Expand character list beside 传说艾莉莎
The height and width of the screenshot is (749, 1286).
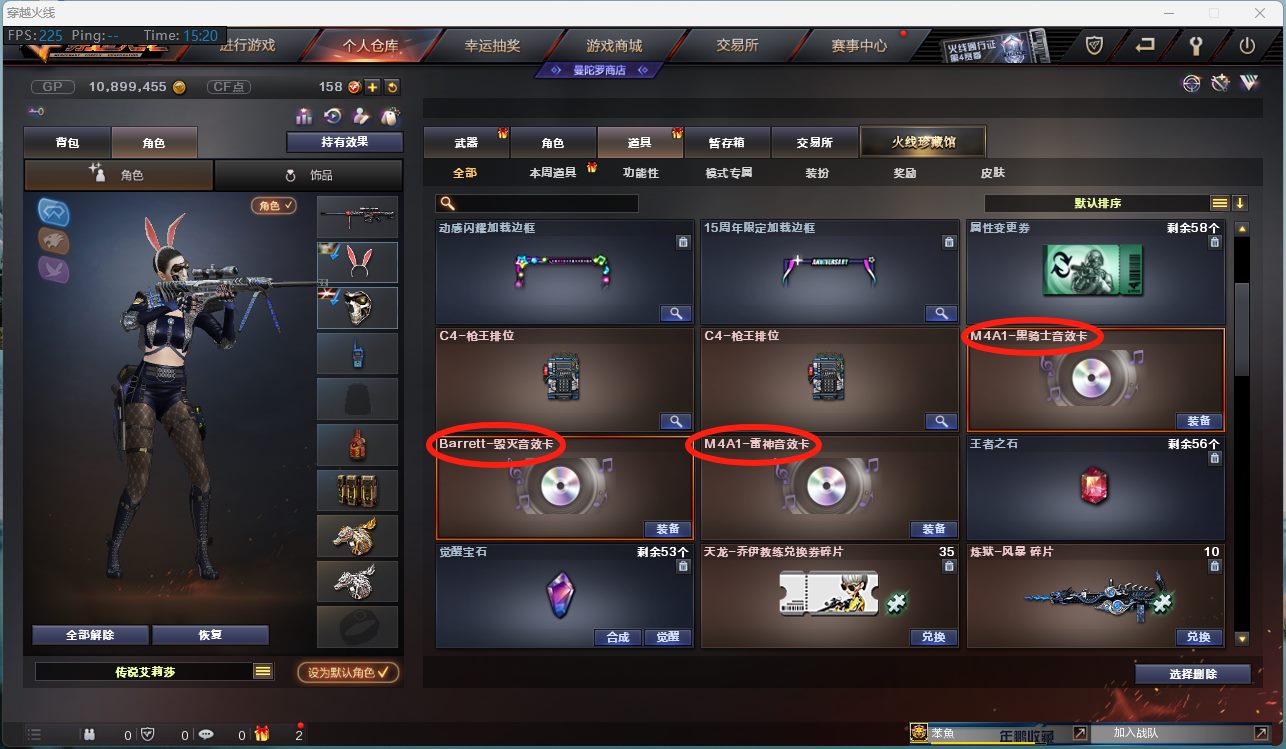click(x=263, y=672)
